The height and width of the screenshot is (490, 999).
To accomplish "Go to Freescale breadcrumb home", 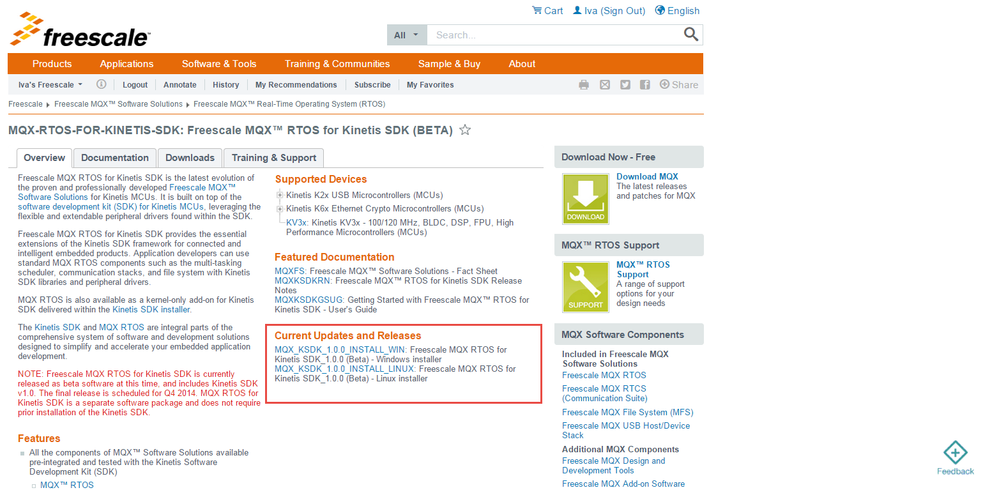I will pyautogui.click(x=25, y=104).
